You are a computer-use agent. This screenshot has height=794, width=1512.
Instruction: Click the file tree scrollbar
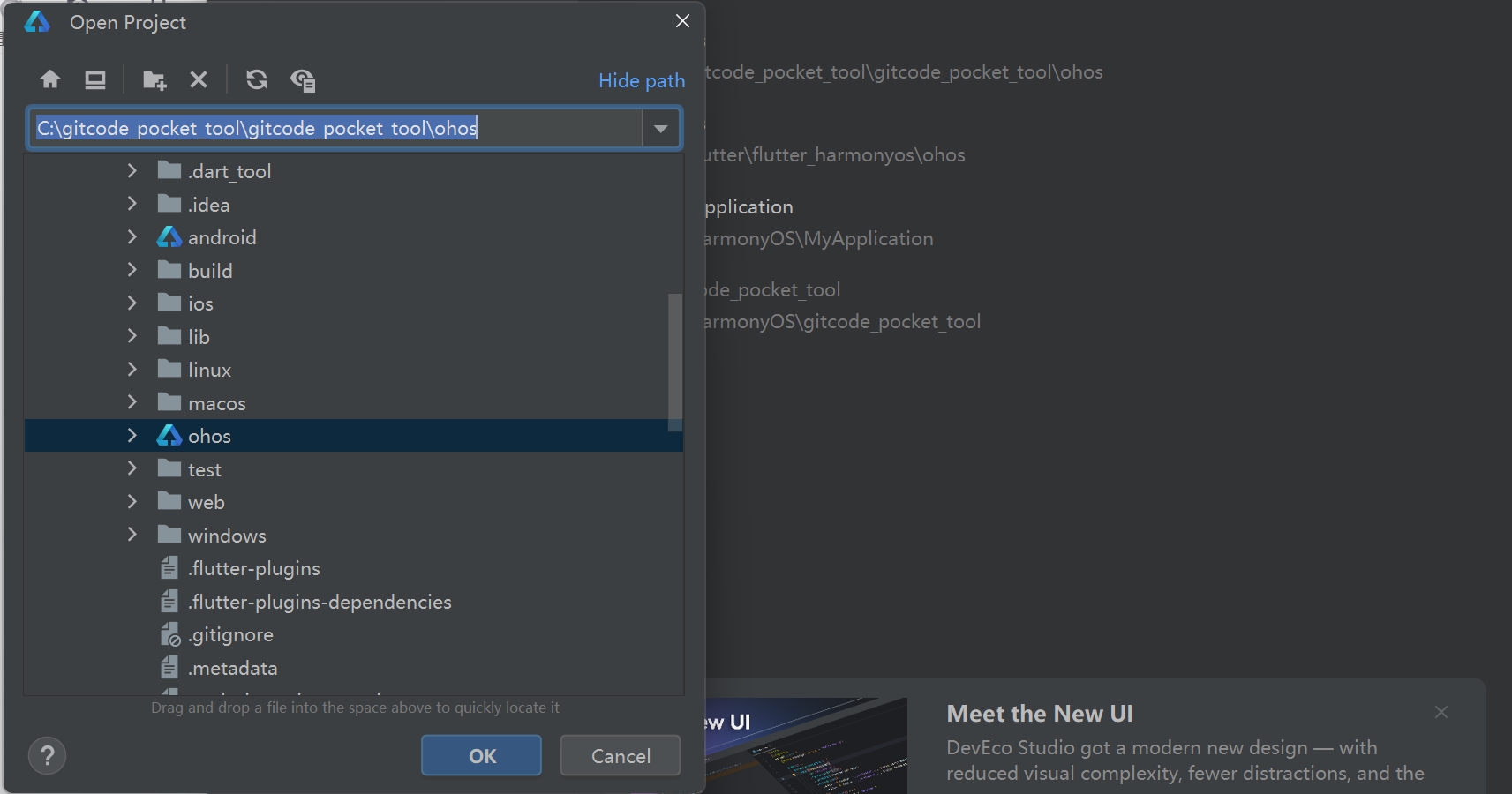click(x=675, y=362)
